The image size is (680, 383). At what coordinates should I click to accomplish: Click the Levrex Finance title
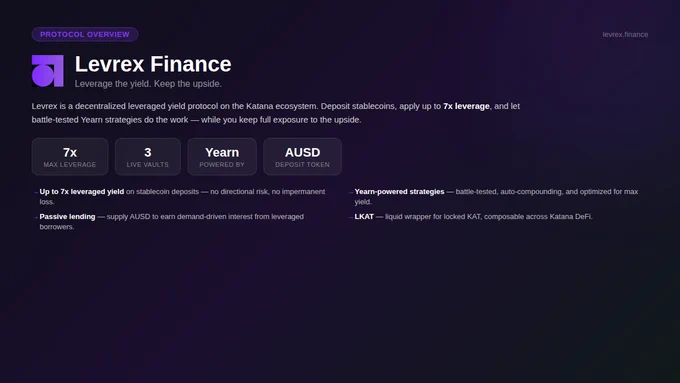[x=153, y=64]
